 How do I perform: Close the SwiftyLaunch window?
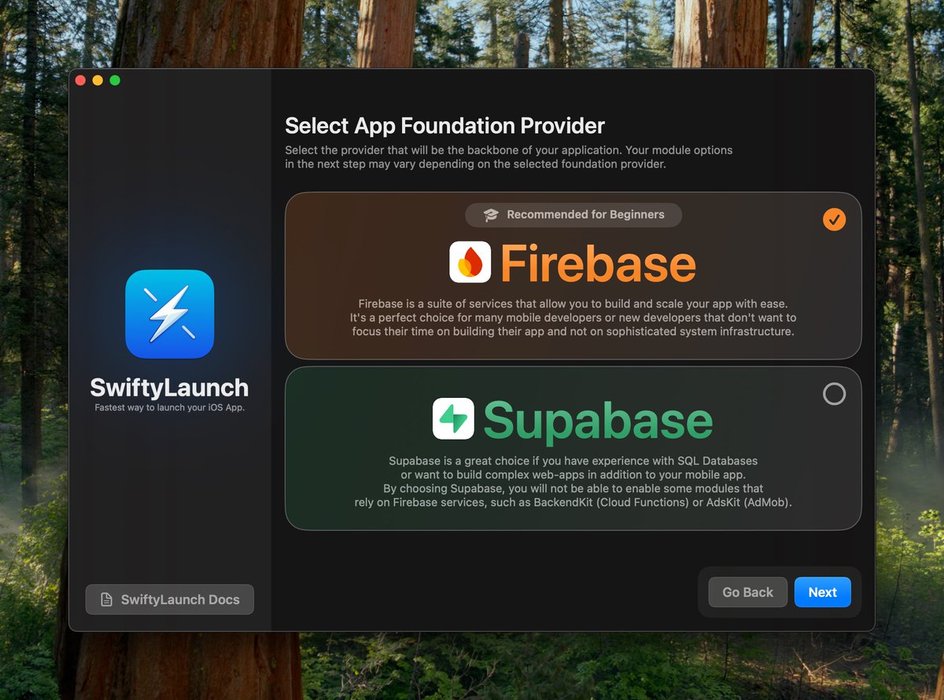click(x=80, y=81)
